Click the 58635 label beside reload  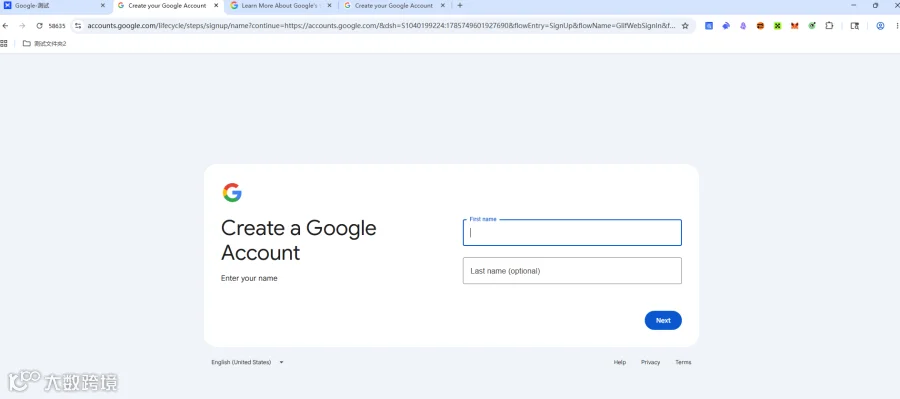coord(57,26)
